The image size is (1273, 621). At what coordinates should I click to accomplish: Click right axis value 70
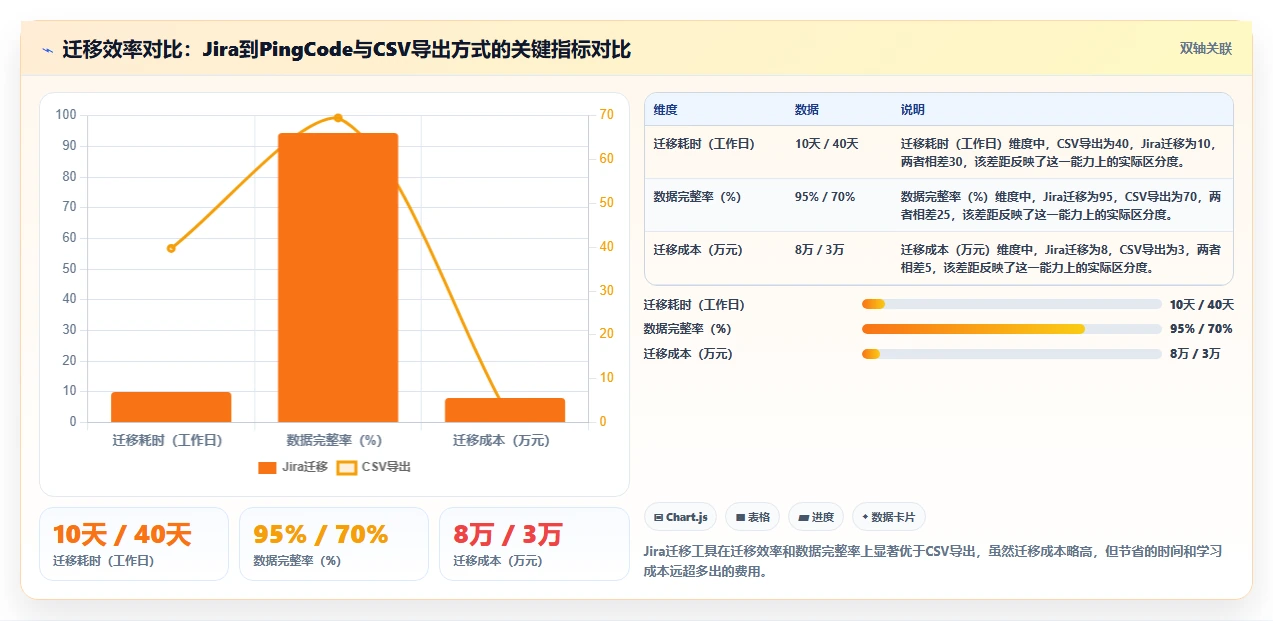point(606,115)
